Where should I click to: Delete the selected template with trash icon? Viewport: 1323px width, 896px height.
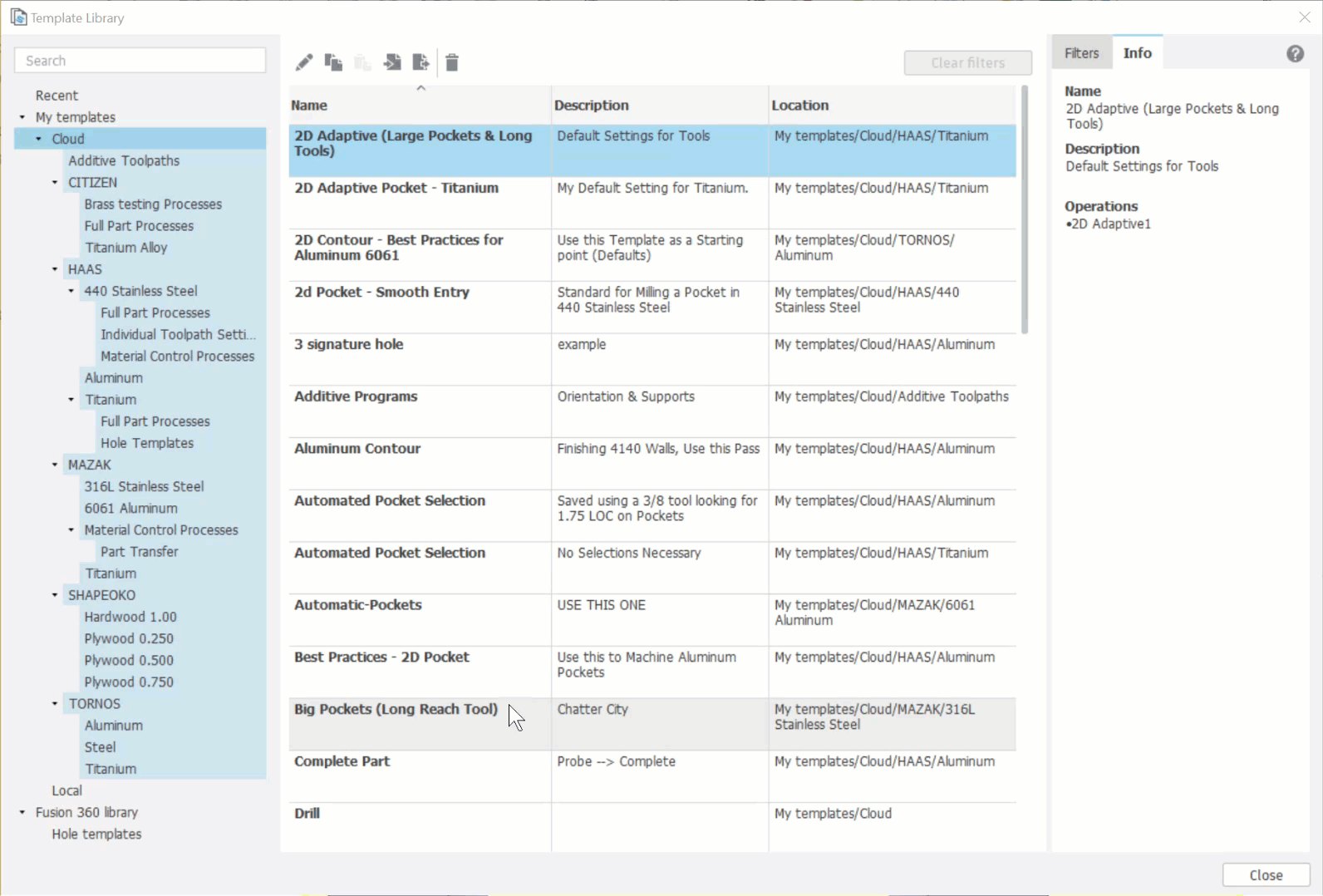coord(452,62)
